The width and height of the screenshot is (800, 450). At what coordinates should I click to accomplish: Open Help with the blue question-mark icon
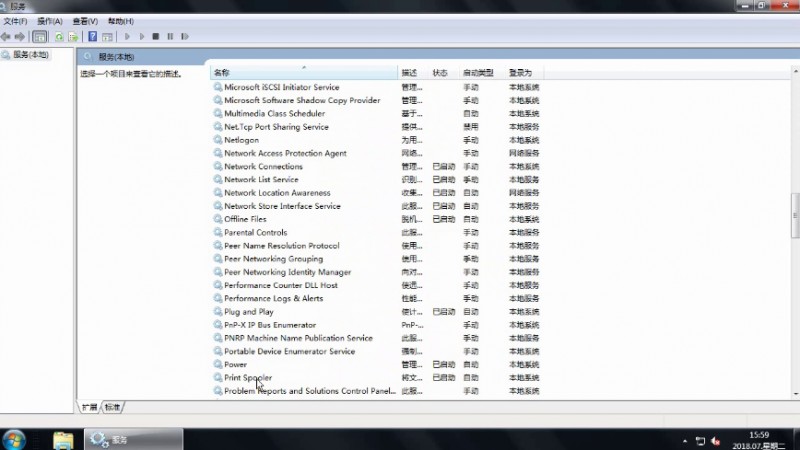tap(92, 37)
